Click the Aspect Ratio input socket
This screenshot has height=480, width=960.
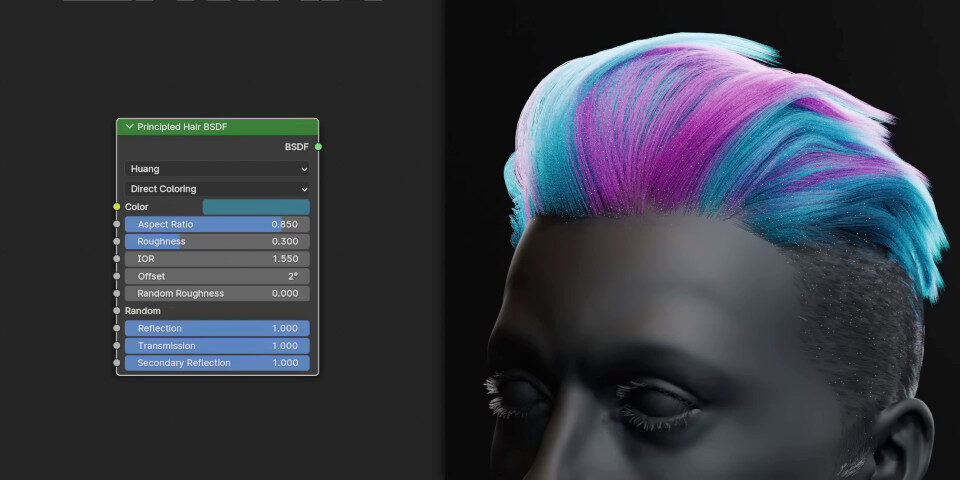click(x=117, y=224)
